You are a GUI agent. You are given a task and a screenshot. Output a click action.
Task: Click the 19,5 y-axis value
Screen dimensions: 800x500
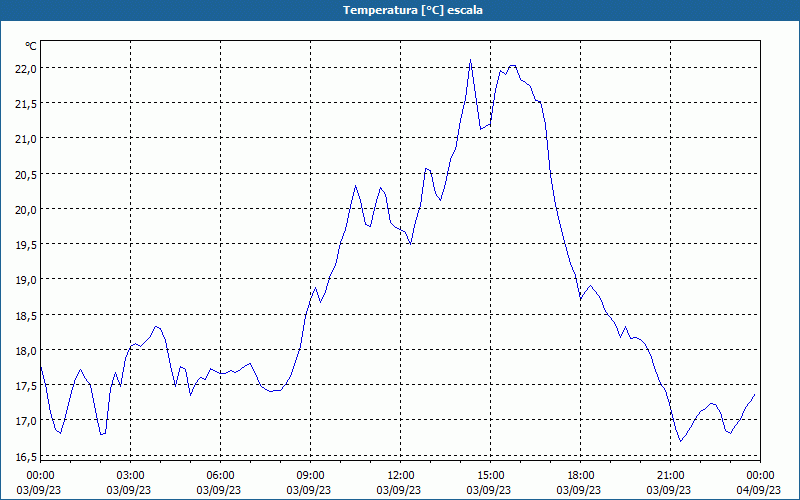(25, 245)
